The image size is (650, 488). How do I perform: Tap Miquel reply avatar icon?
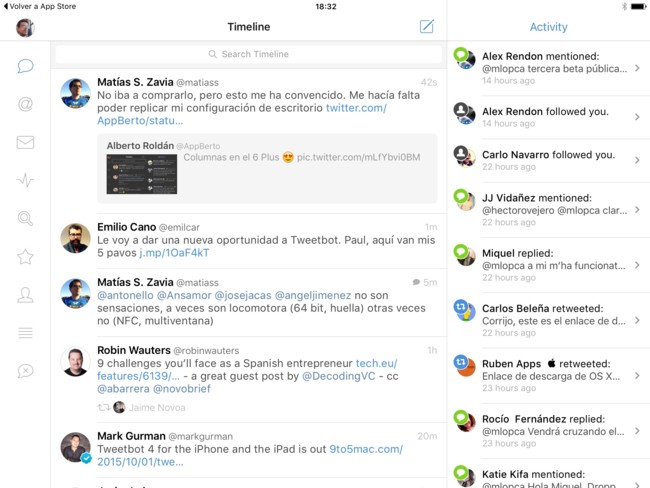(x=464, y=255)
